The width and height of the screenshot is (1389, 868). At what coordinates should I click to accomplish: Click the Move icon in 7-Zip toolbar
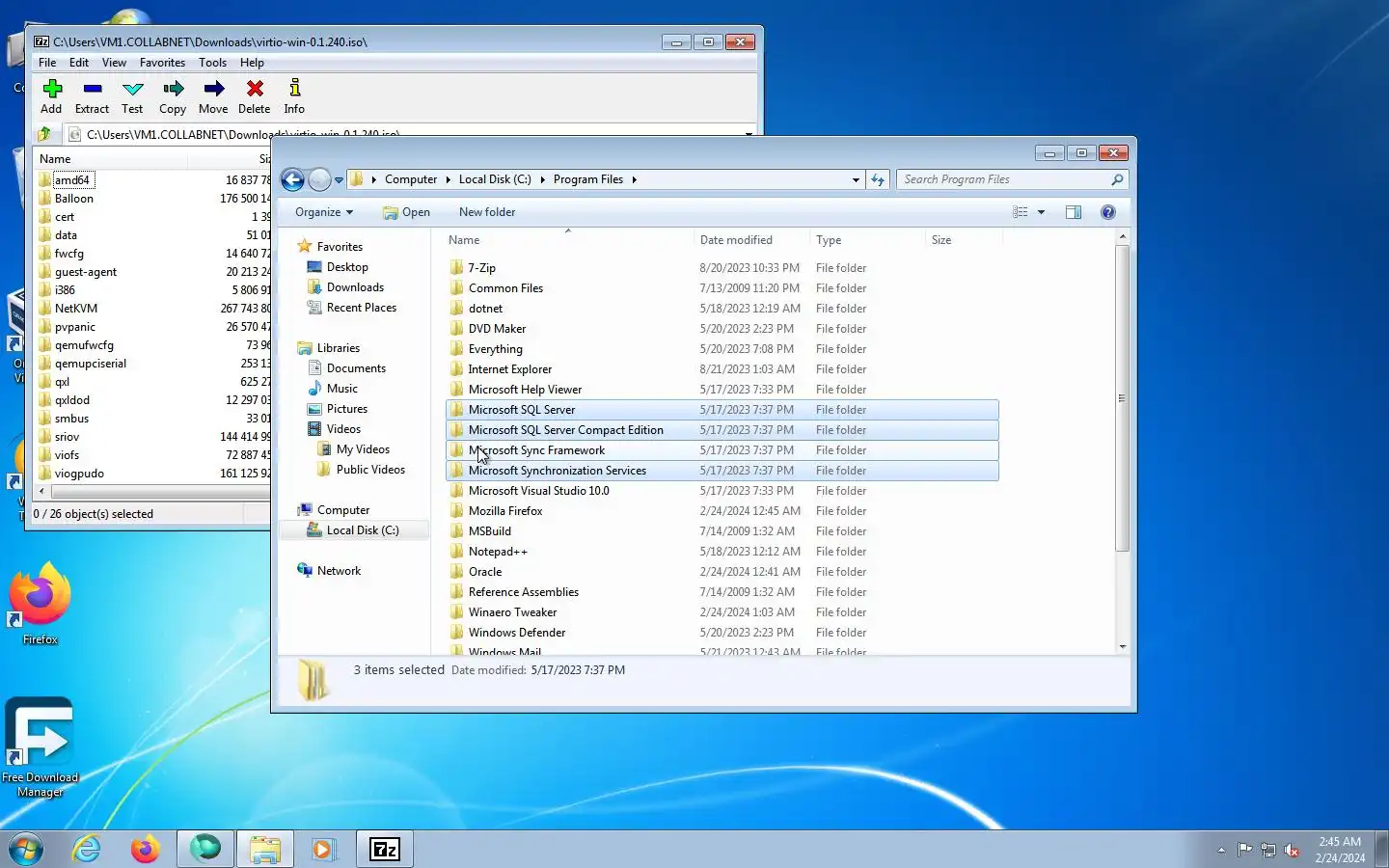coord(214,89)
